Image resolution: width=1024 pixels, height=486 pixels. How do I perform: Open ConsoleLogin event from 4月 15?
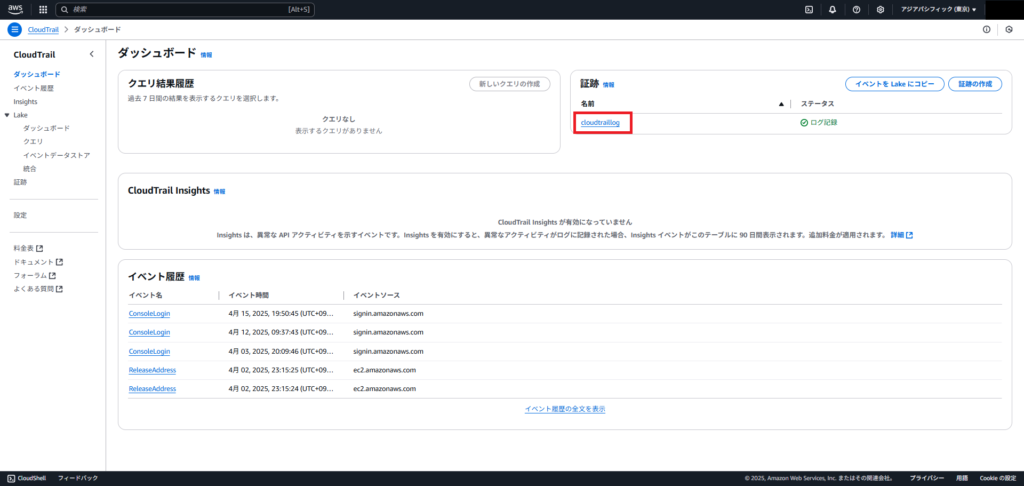(150, 314)
